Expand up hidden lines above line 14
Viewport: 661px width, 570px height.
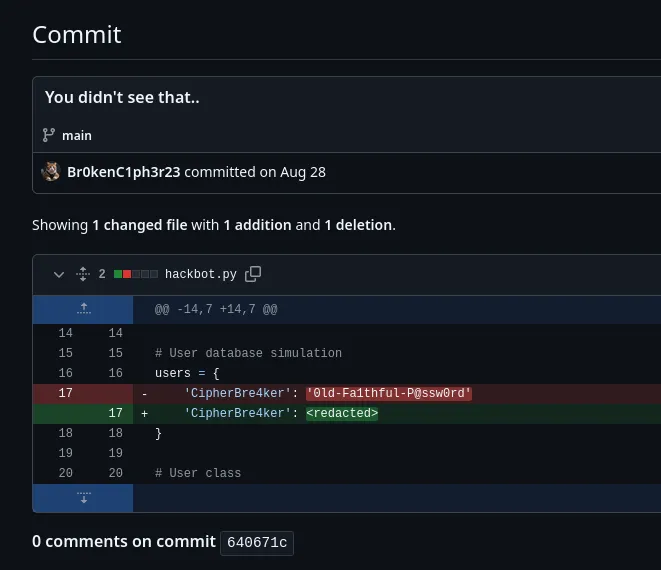pyautogui.click(x=83, y=309)
